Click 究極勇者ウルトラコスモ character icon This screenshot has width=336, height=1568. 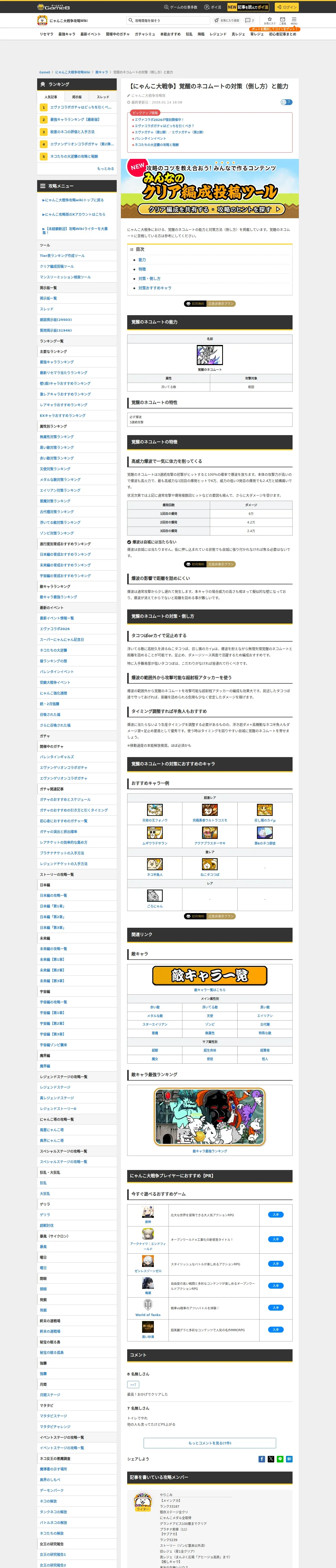[x=210, y=810]
